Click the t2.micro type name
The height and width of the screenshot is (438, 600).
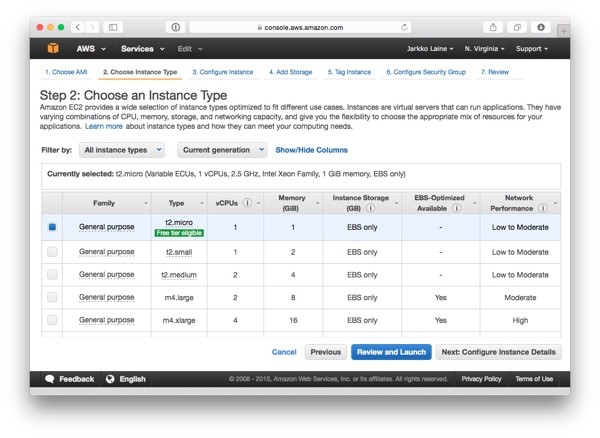[x=179, y=222]
